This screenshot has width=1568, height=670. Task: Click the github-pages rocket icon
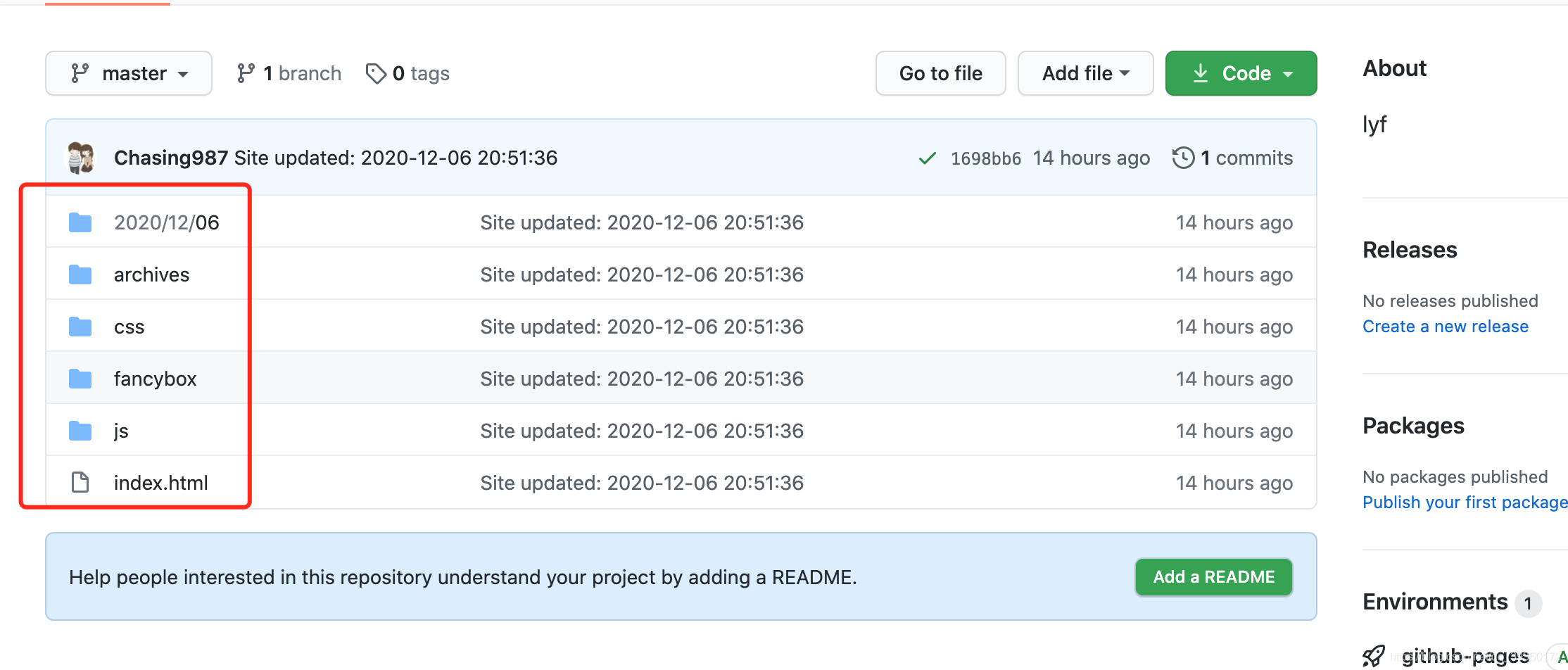[x=1374, y=656]
